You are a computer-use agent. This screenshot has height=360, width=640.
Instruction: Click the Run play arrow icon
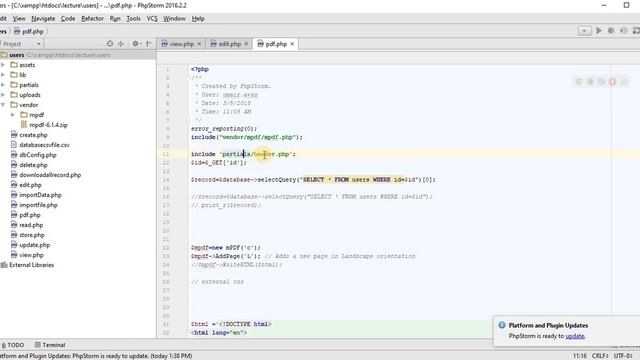599,31
